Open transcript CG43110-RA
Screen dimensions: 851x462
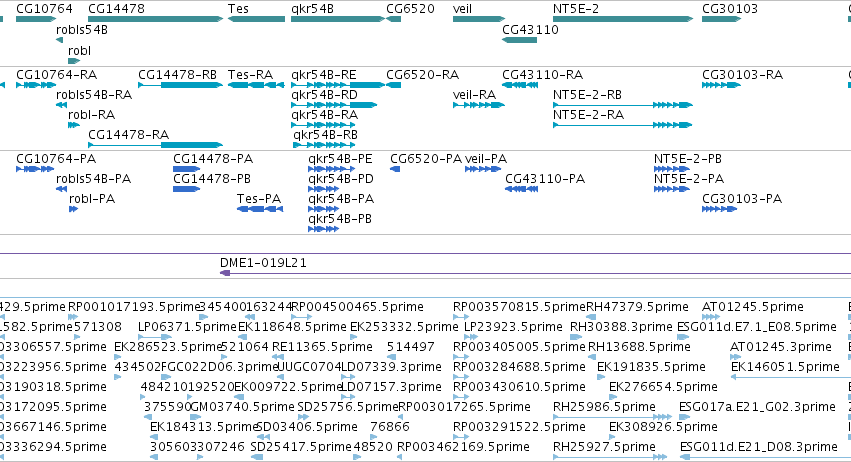(x=542, y=74)
